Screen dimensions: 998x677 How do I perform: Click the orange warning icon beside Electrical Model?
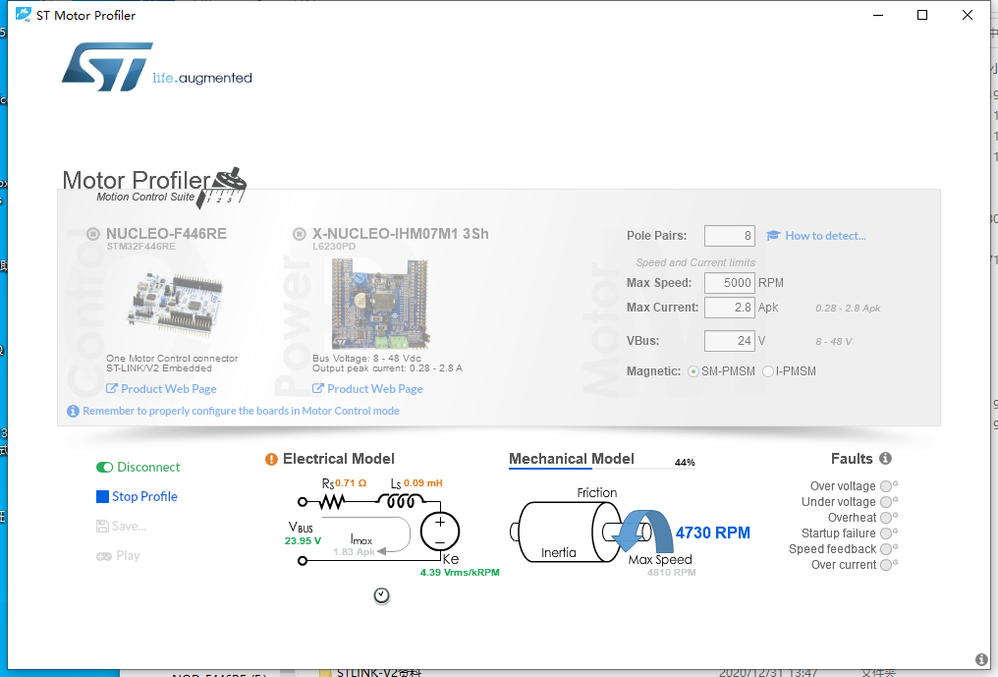(x=271, y=459)
